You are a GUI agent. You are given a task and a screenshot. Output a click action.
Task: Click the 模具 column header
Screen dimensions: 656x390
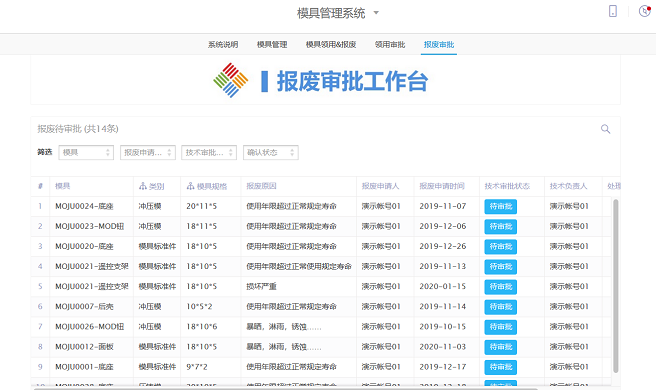click(63, 186)
